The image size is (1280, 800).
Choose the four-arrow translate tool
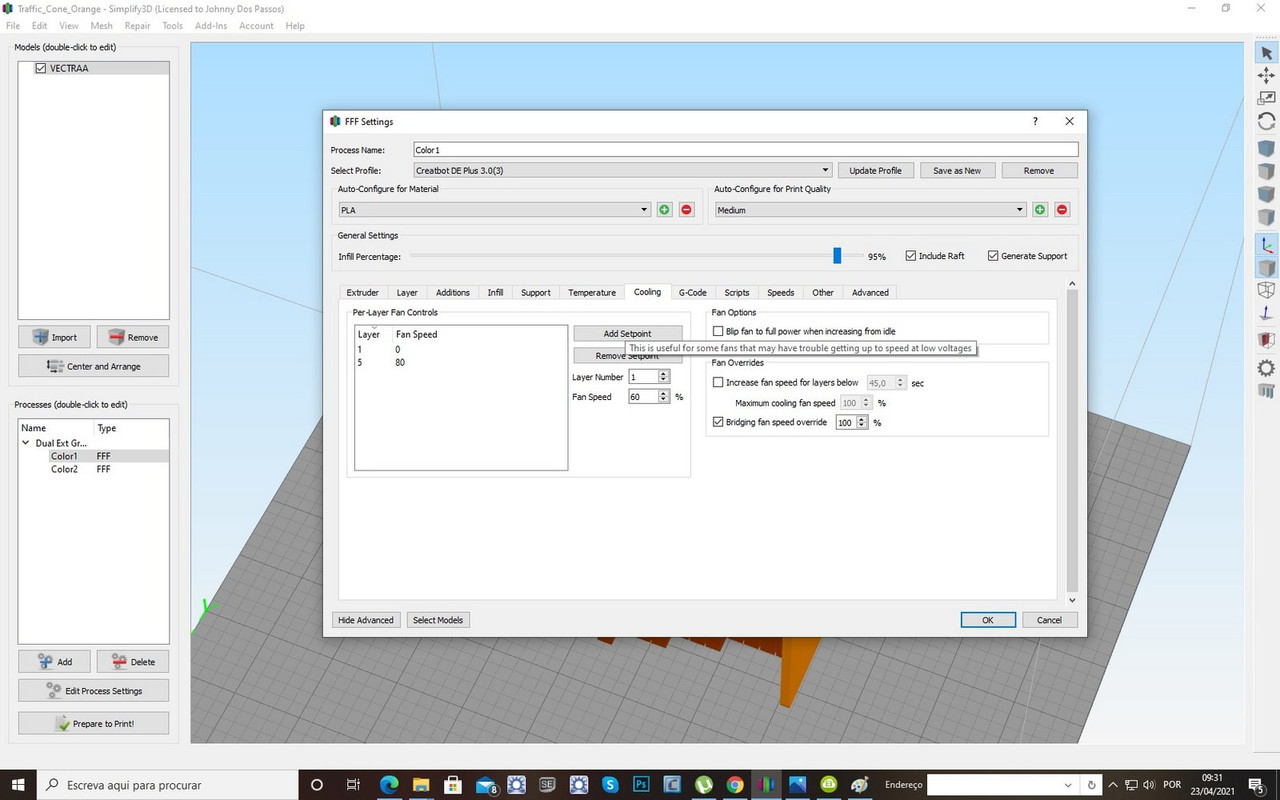click(1266, 76)
